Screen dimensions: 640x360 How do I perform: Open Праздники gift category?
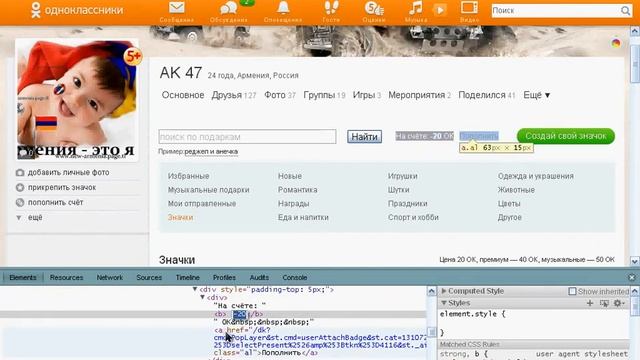pyautogui.click(x=408, y=203)
